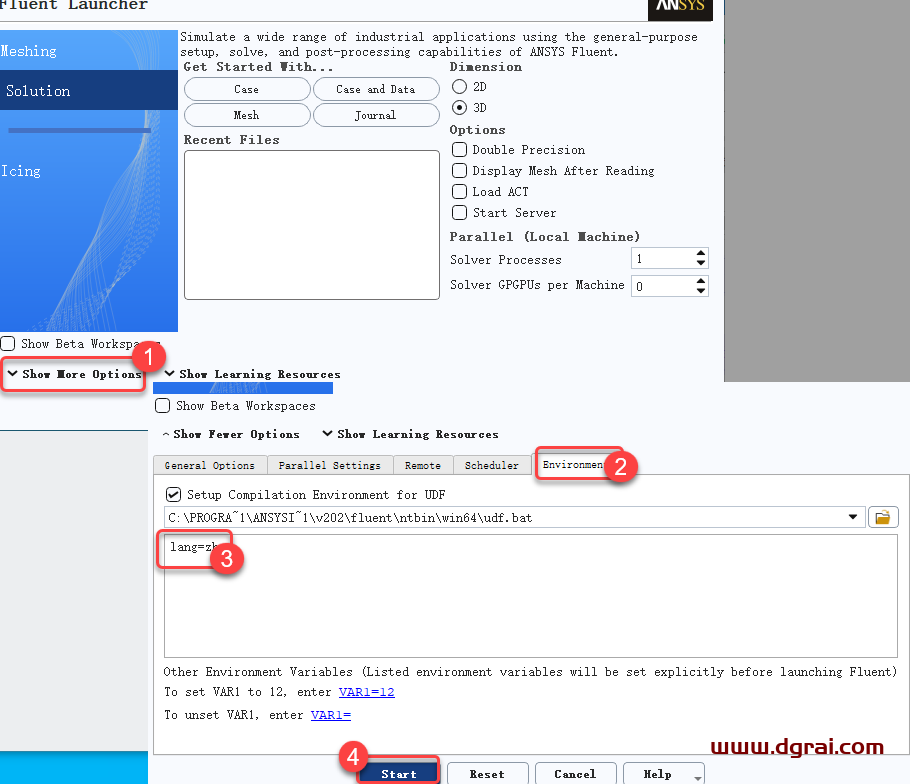Select the Meshing workspace
The width and height of the screenshot is (910, 784).
pos(89,51)
